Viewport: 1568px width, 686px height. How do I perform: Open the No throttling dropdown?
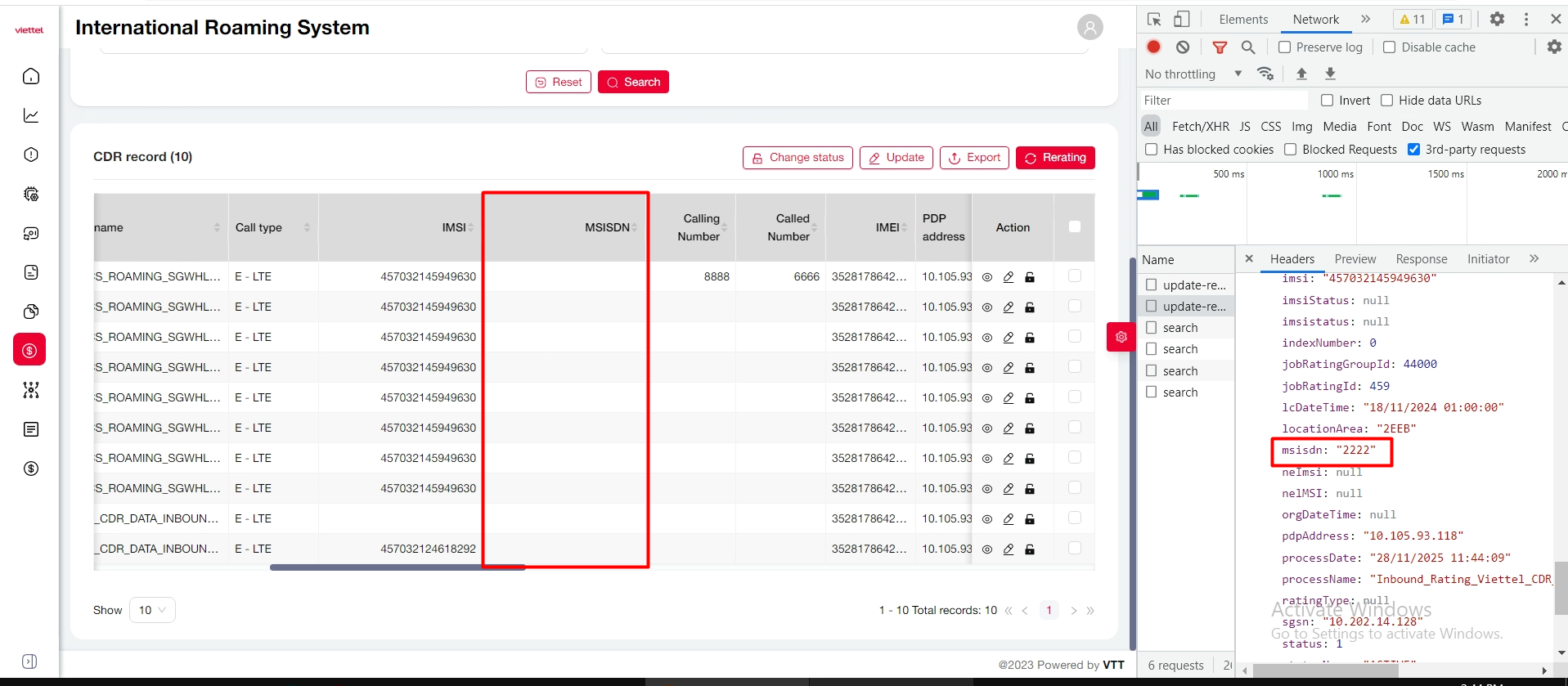pyautogui.click(x=1193, y=74)
